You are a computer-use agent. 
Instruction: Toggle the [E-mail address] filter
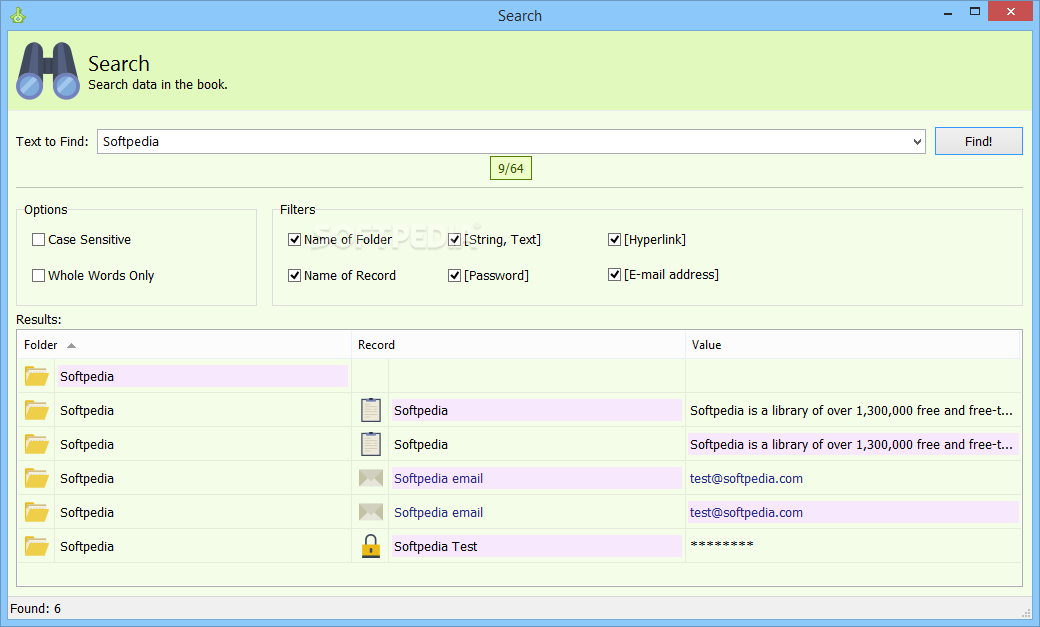tap(614, 275)
